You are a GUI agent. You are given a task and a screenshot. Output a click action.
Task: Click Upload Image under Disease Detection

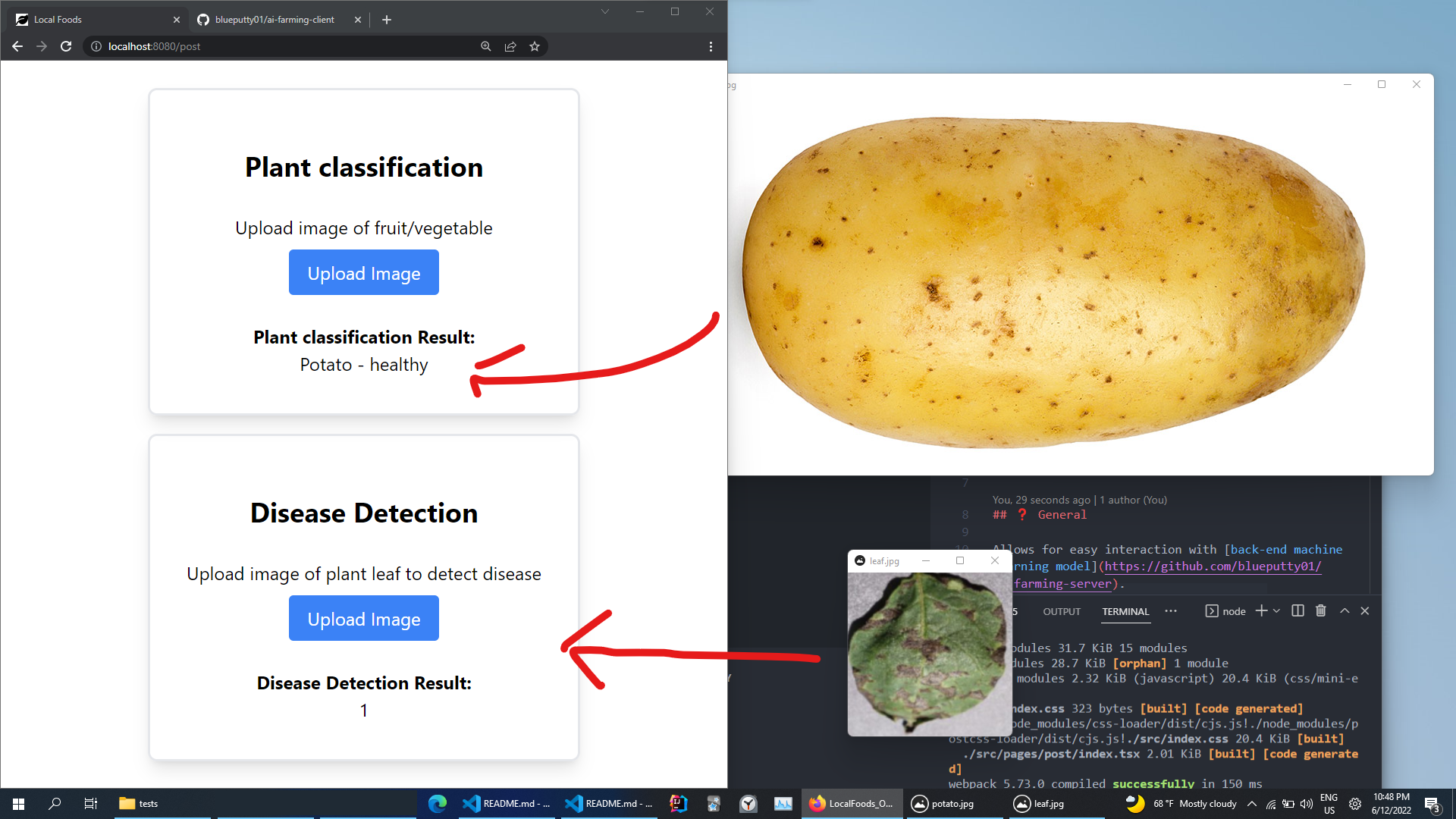364,619
